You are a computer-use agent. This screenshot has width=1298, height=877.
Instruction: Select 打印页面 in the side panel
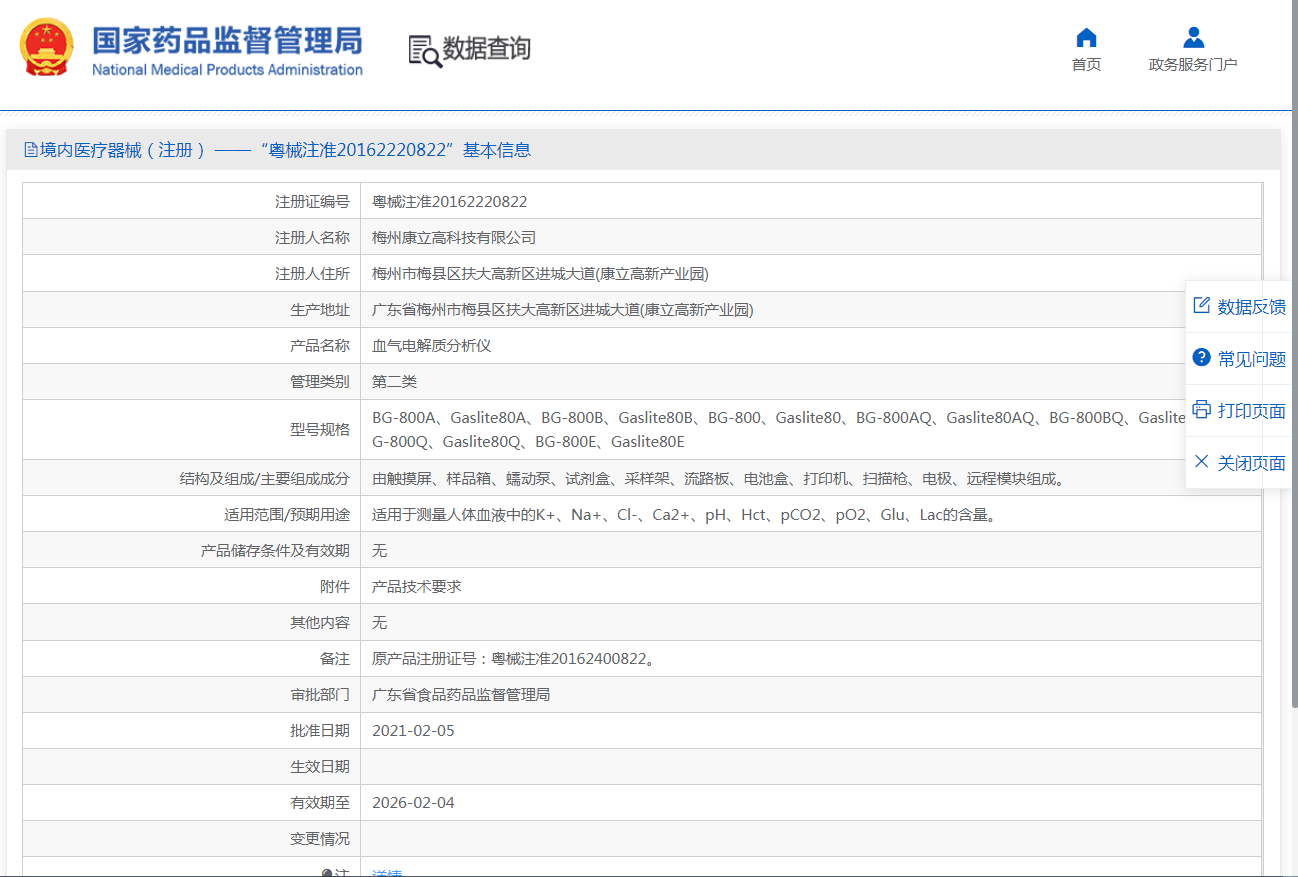click(x=1252, y=411)
